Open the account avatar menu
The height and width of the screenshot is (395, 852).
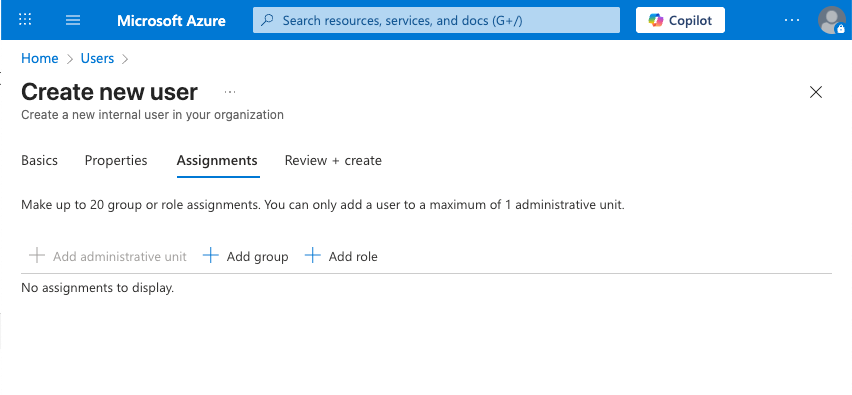point(832,21)
